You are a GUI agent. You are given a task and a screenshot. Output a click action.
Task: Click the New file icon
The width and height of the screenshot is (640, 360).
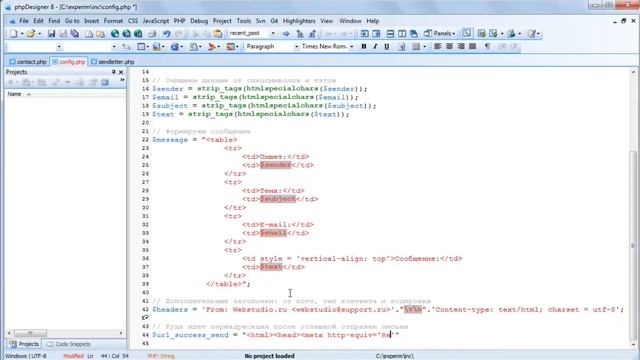coord(13,34)
